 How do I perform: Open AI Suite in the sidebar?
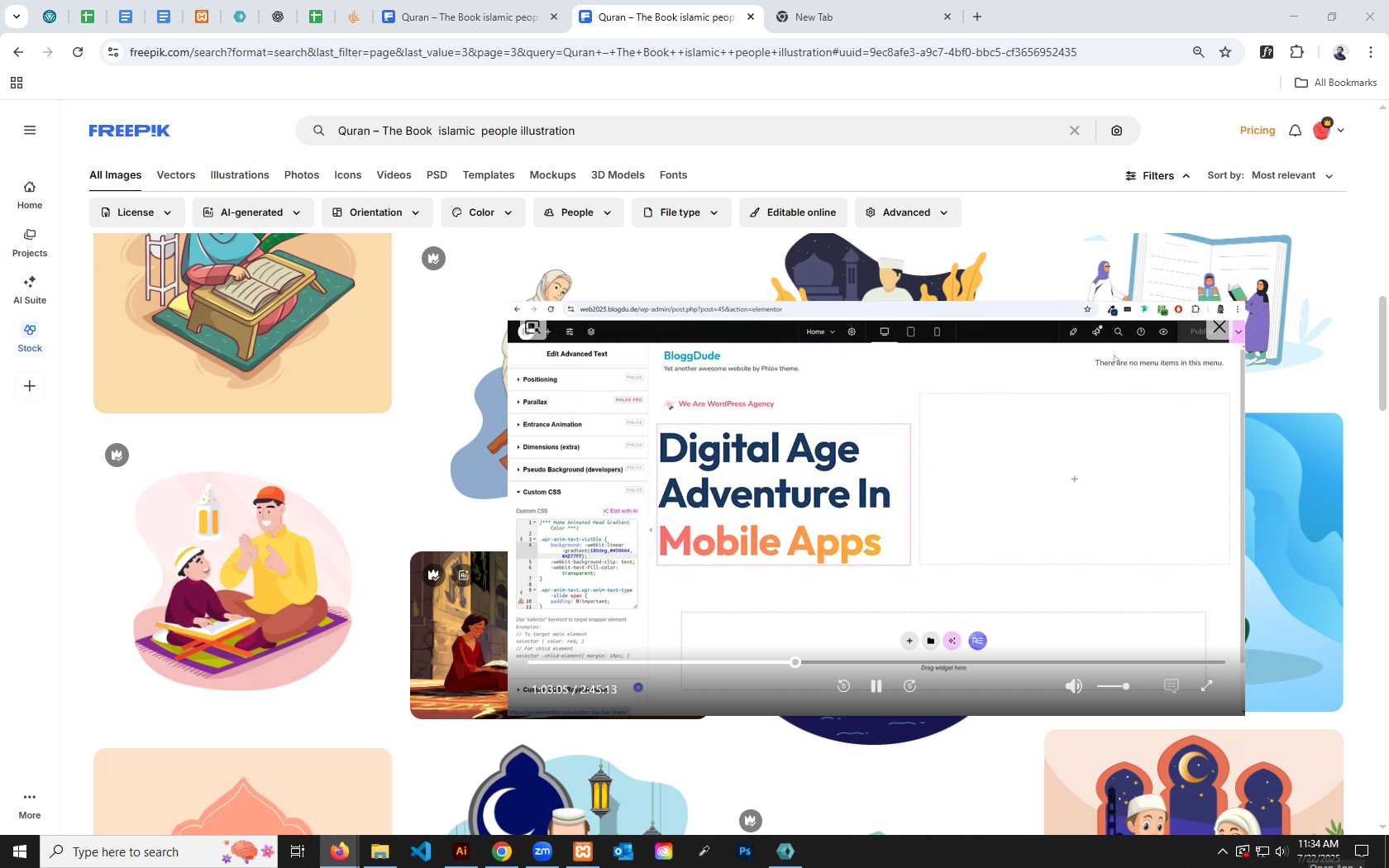(30, 290)
